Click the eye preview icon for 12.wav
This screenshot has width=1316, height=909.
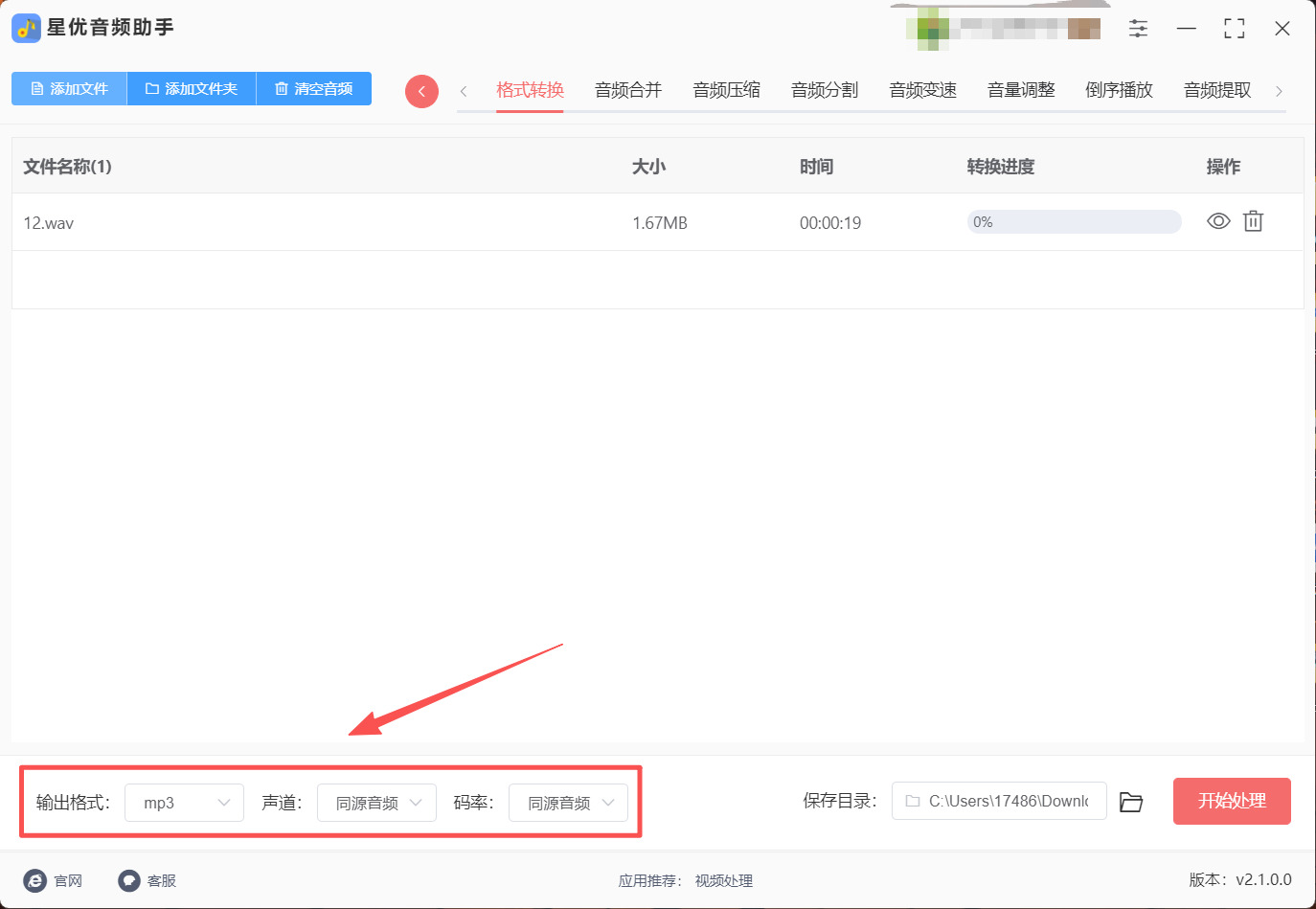(1218, 221)
